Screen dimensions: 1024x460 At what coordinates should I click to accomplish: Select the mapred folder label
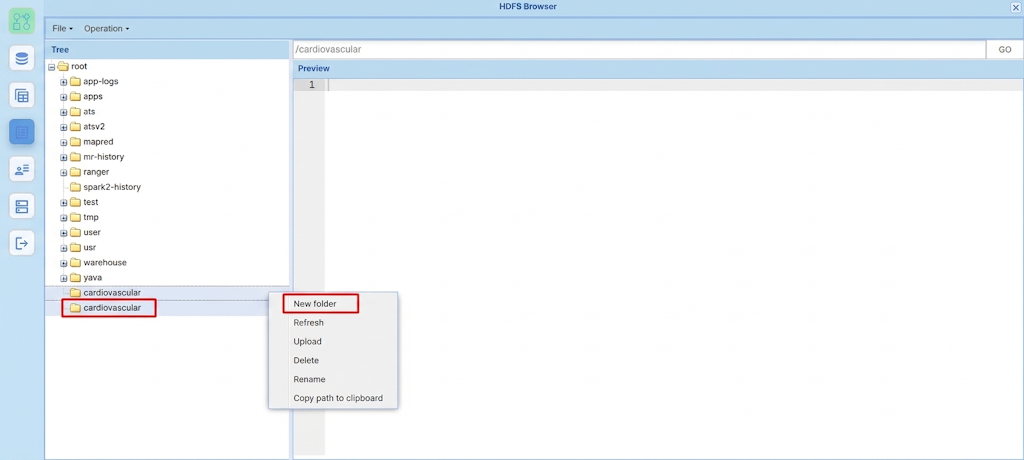(x=97, y=142)
